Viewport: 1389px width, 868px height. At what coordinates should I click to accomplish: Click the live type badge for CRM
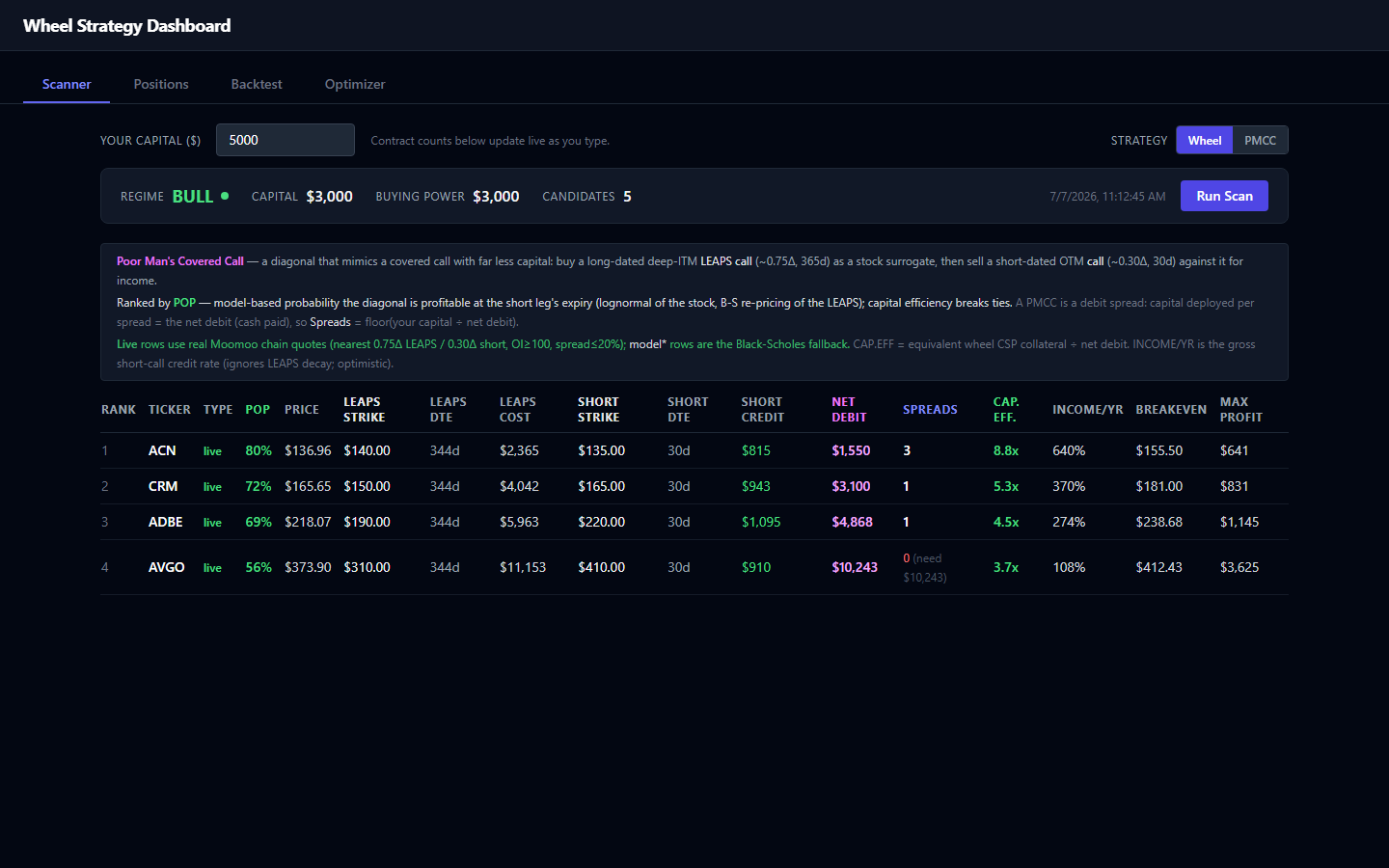tap(212, 487)
